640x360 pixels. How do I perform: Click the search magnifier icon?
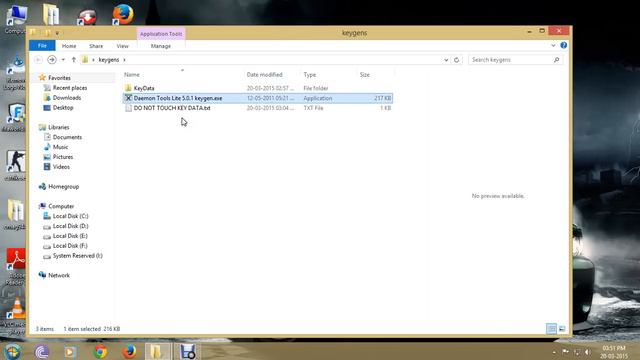[556, 60]
